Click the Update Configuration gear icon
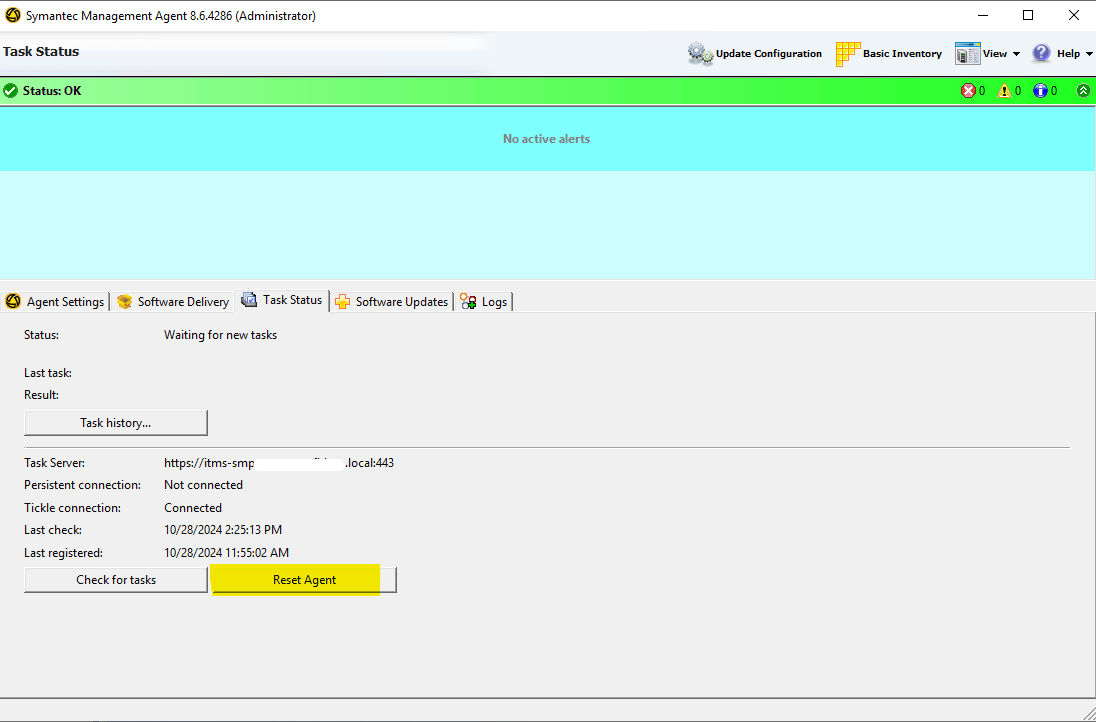Image resolution: width=1096 pixels, height=722 pixels. coord(700,54)
